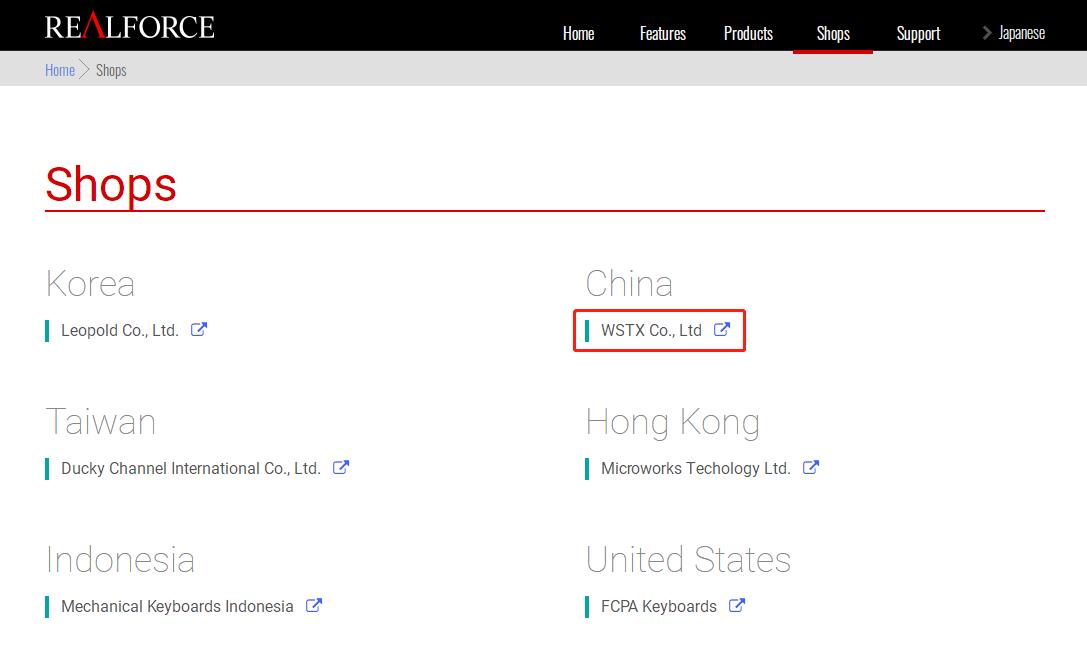The width and height of the screenshot is (1087, 649).
Task: Click external link icon next to Mechanical Keyboards Indonesia
Action: pos(313,605)
